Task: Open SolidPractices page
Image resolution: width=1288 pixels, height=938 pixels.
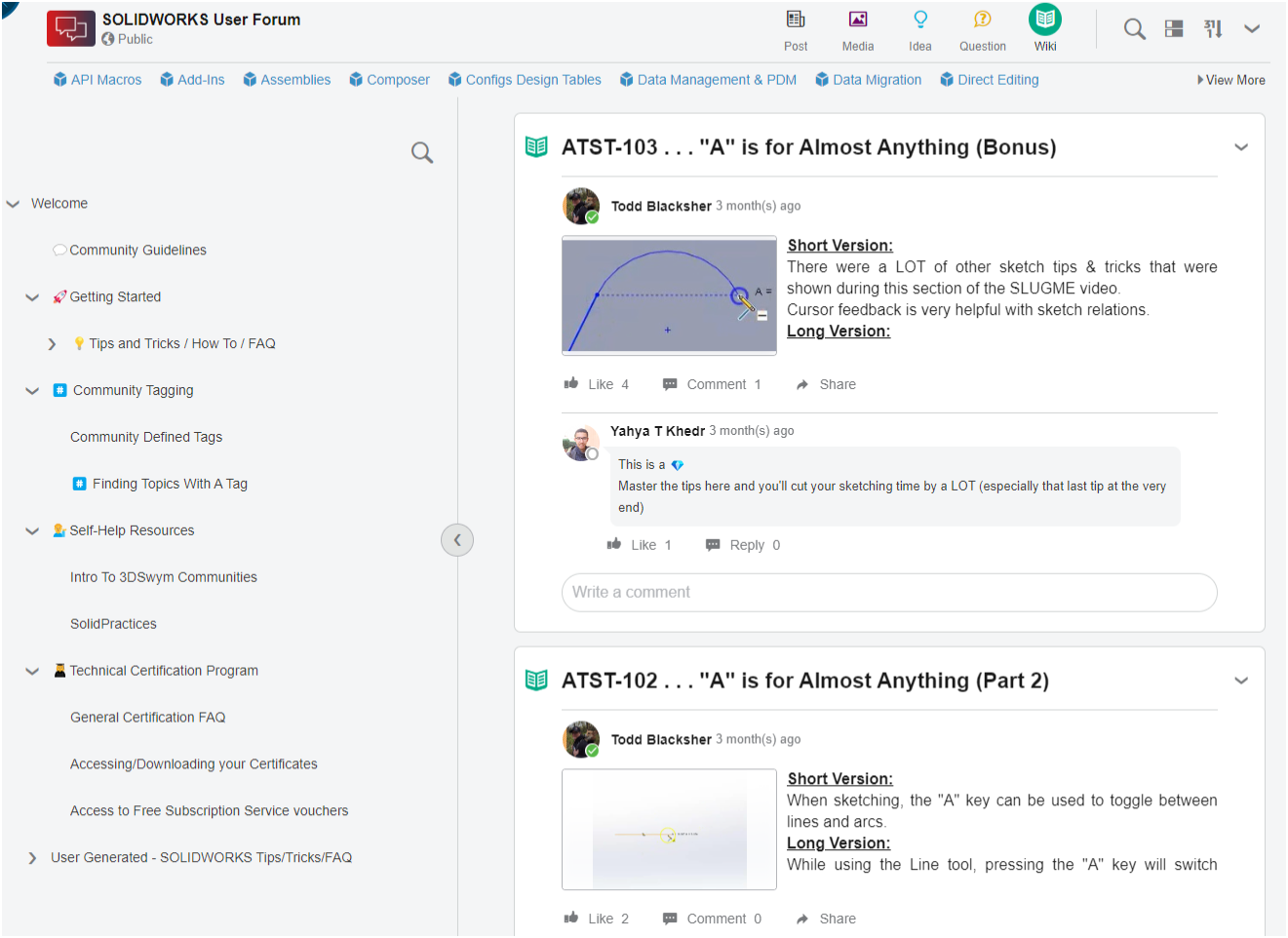Action: tap(113, 625)
